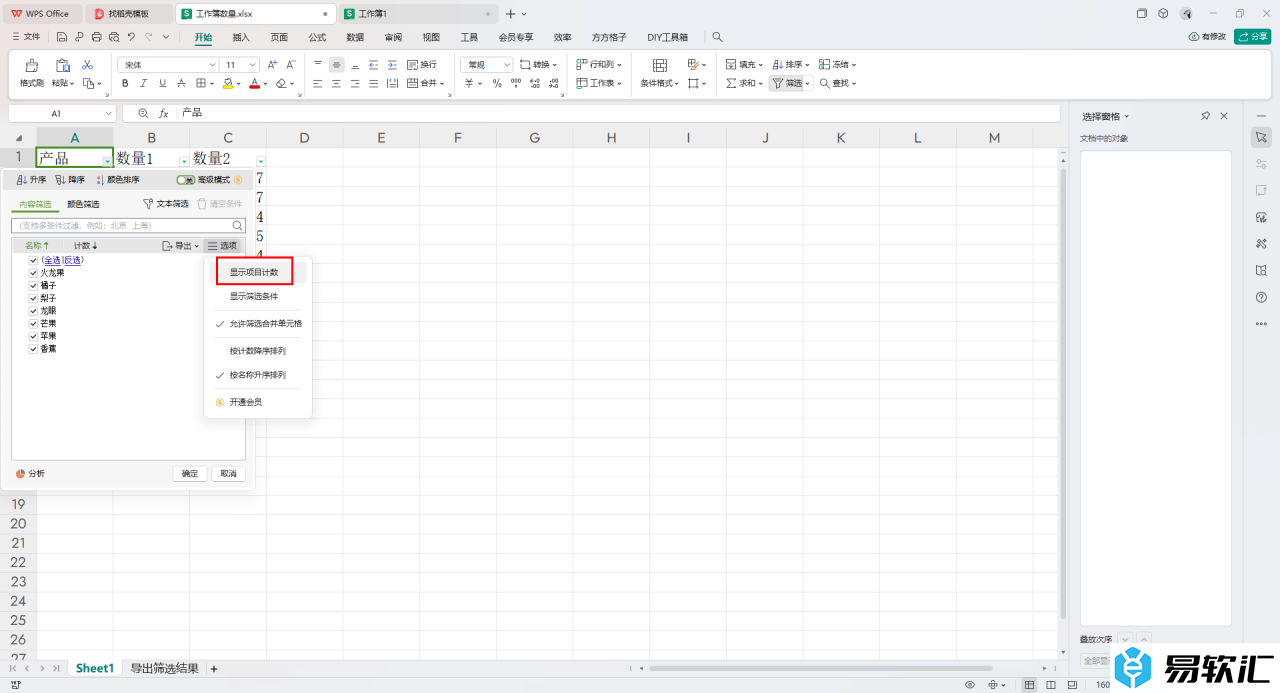Click the center align icon

[336, 84]
